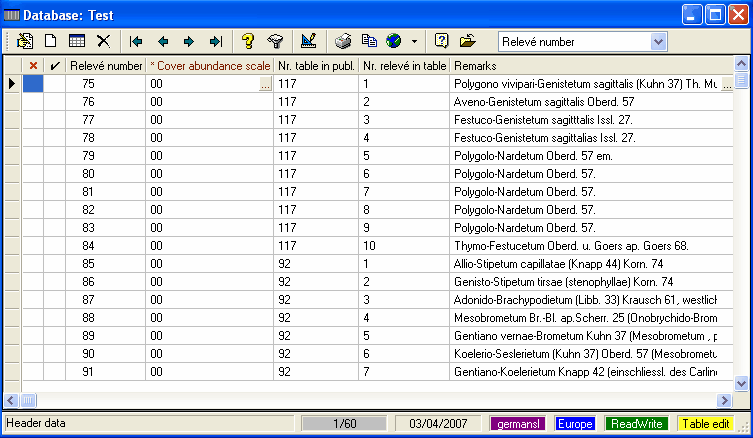The width and height of the screenshot is (753, 438).
Task: Open the table view icon in toolbar
Action: click(x=76, y=41)
